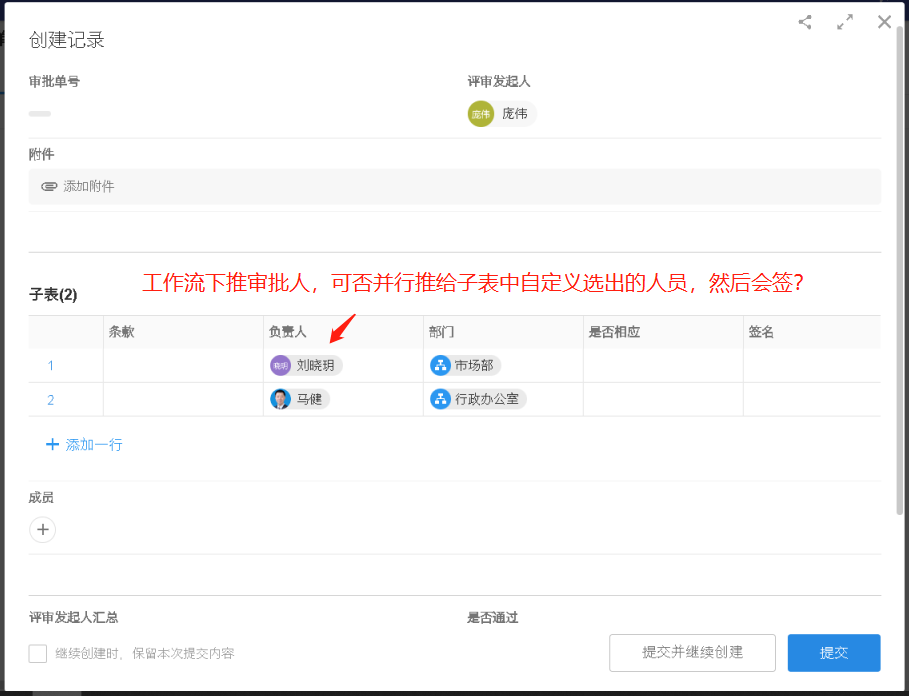Enable 继续创建时保留本次提交内容 checkbox
This screenshot has height=696, width=909.
(38, 653)
